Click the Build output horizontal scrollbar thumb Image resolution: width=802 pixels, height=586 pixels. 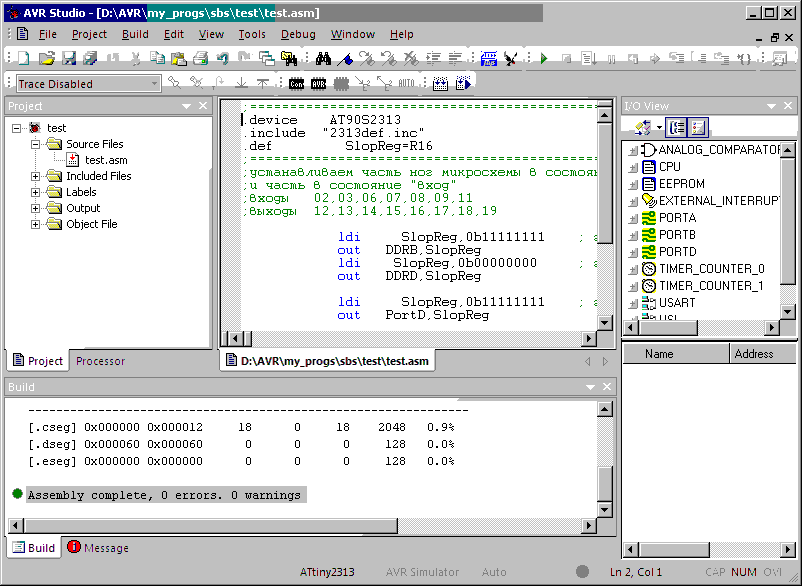(211, 525)
